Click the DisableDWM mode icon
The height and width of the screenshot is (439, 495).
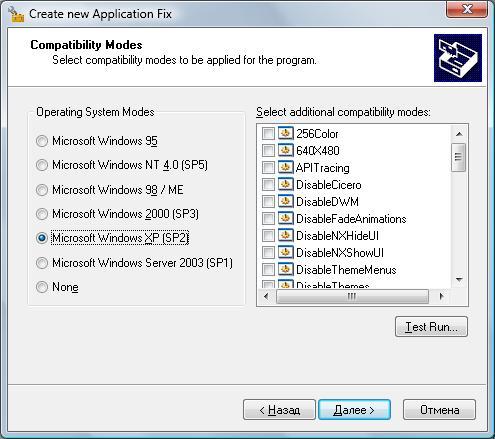(285, 201)
